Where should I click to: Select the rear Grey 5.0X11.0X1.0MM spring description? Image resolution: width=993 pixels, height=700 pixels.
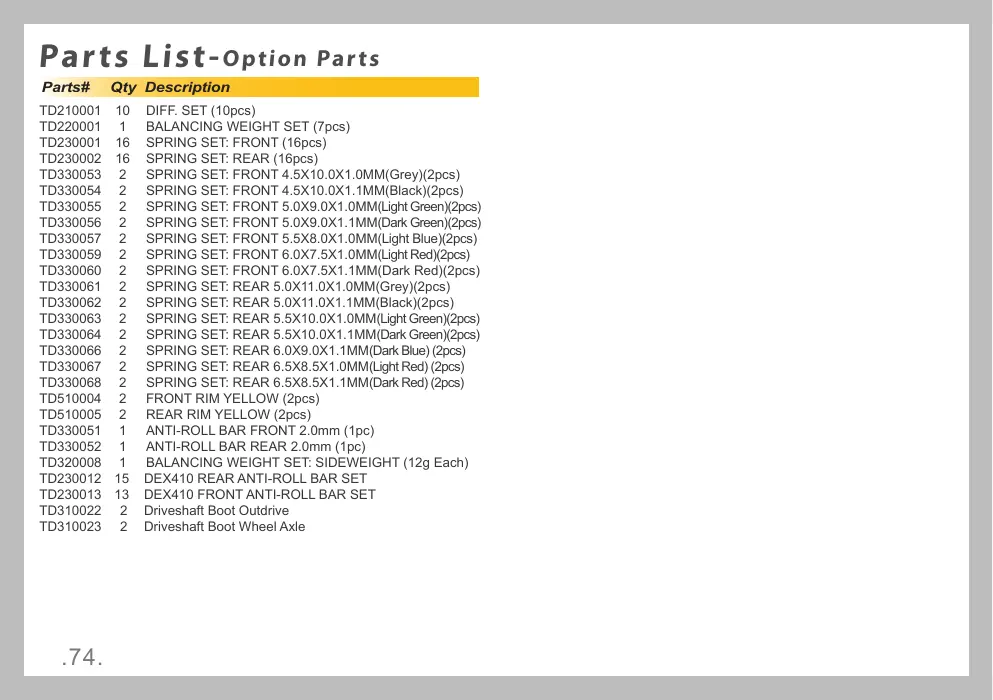298,286
